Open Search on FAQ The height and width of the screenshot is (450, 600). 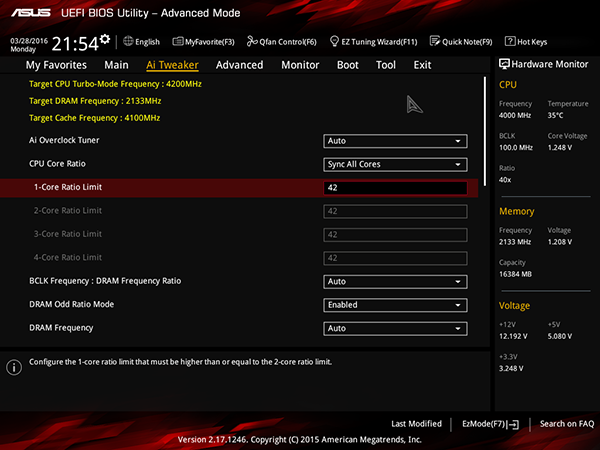point(567,424)
